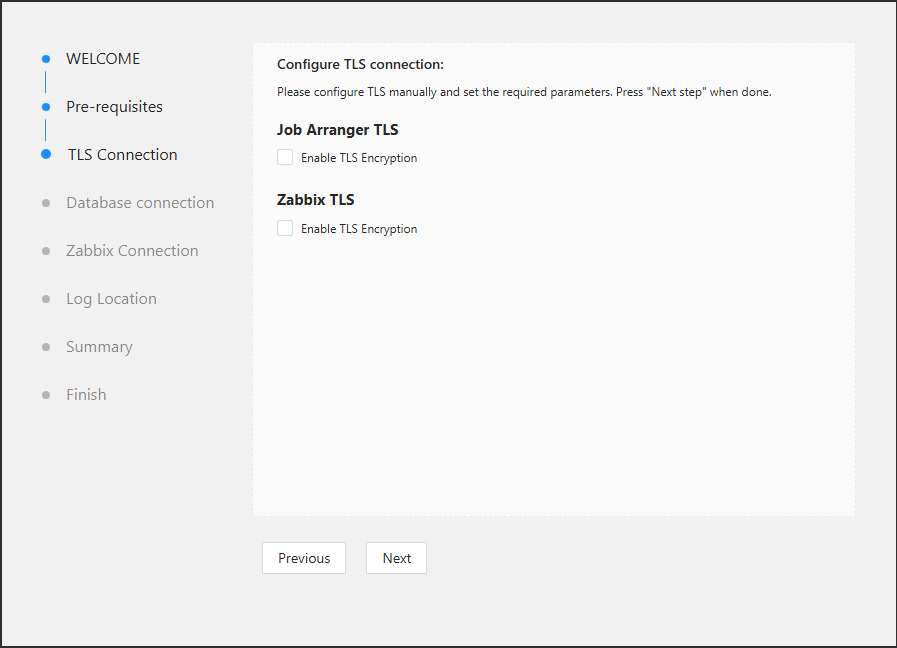Viewport: 897px width, 648px height.
Task: Open the Log Location step
Action: click(x=112, y=299)
